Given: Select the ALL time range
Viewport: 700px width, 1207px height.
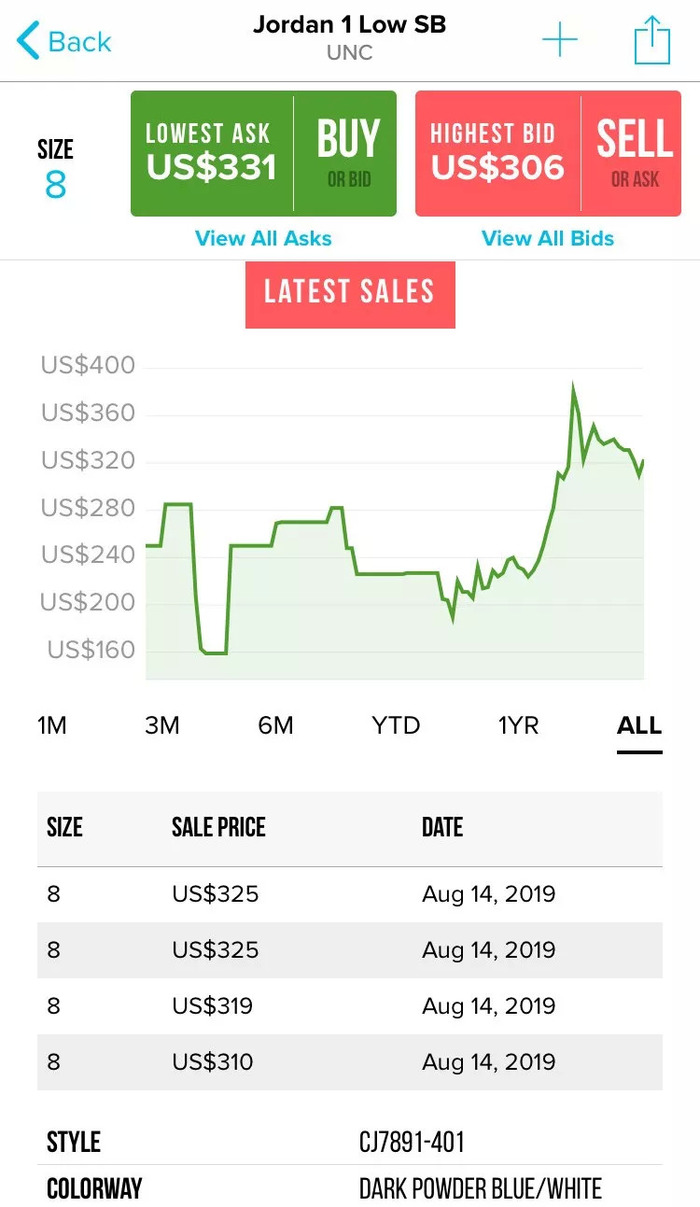Looking at the screenshot, I should 639,726.
